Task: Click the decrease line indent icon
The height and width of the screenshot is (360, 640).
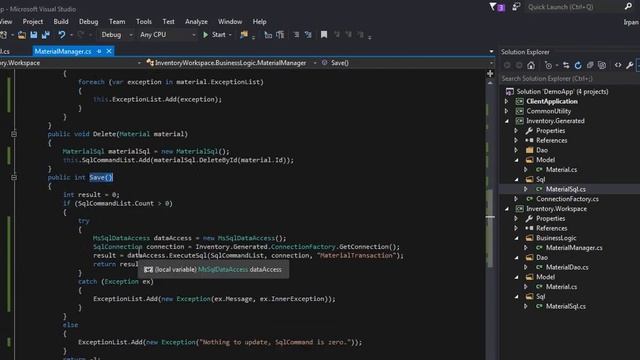Action: pos(268,35)
